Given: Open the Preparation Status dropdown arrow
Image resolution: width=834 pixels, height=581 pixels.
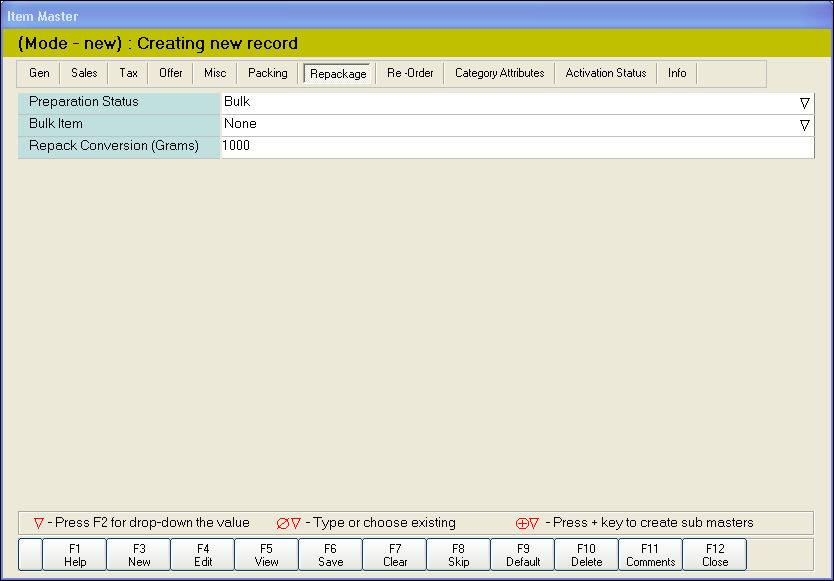Looking at the screenshot, I should 804,103.
